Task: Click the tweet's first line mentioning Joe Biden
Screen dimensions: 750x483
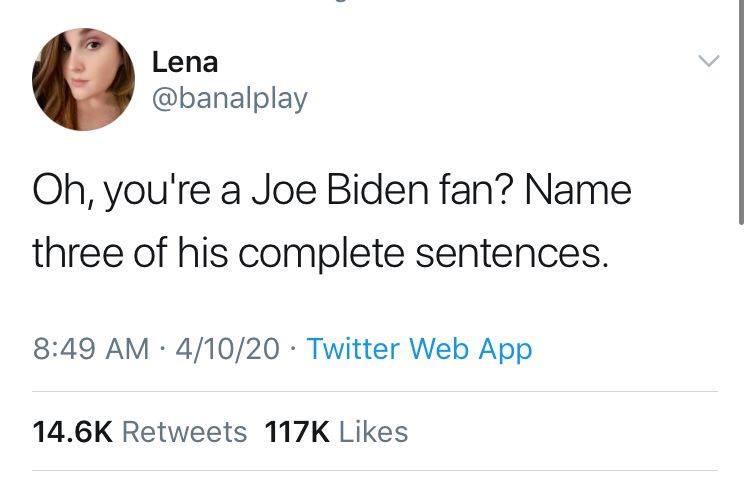Action: 332,192
